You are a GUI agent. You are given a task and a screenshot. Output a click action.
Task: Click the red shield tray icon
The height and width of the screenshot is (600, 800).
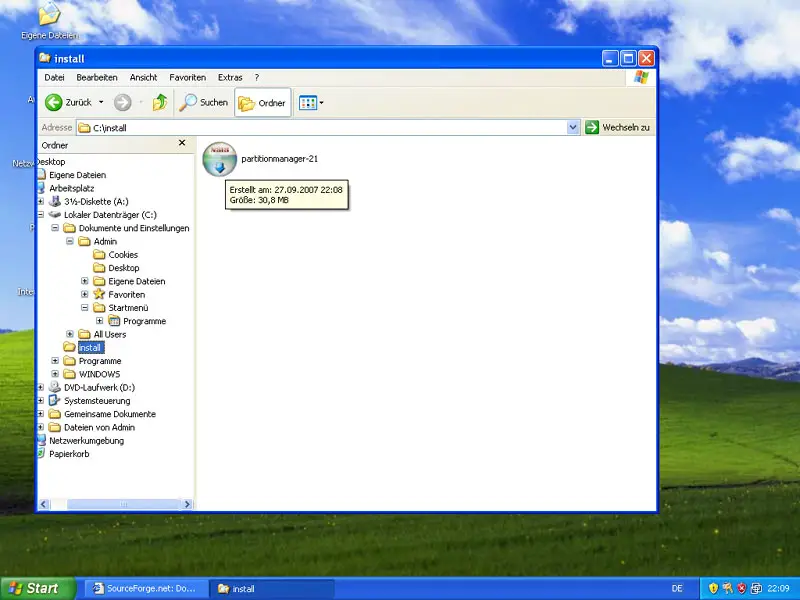click(742, 588)
